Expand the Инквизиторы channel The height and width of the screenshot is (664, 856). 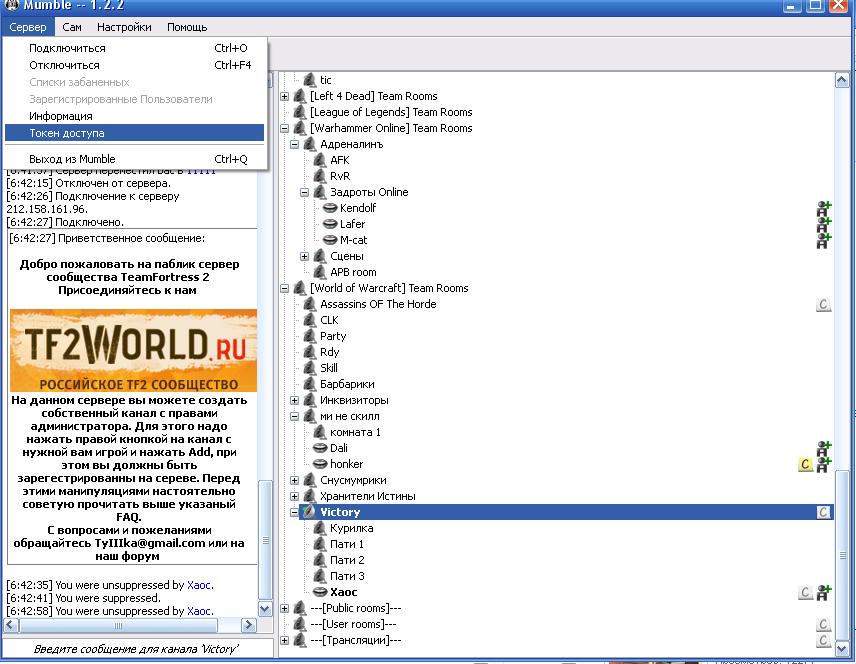295,401
